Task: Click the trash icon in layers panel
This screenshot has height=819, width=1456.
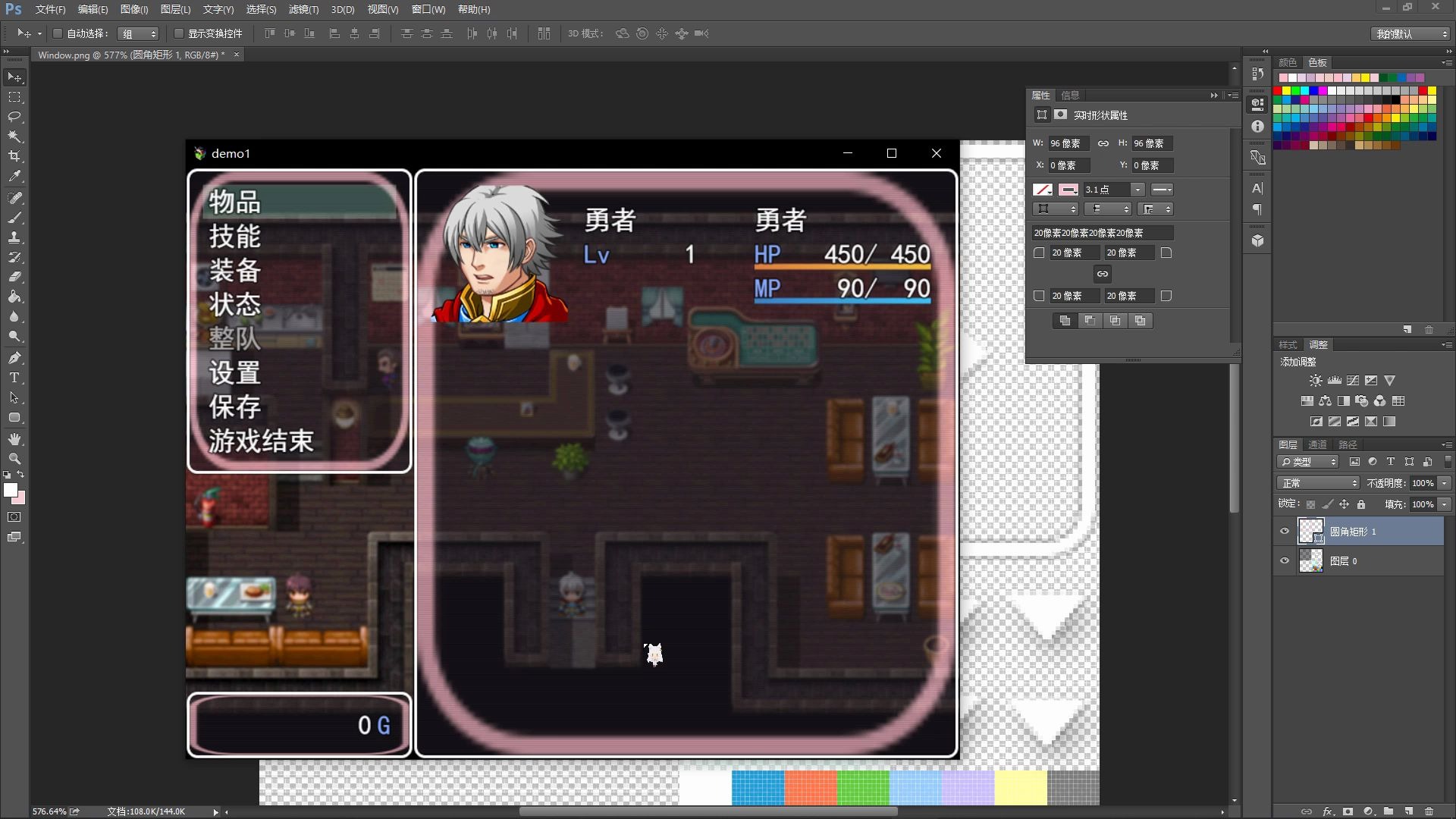Action: (x=1429, y=811)
